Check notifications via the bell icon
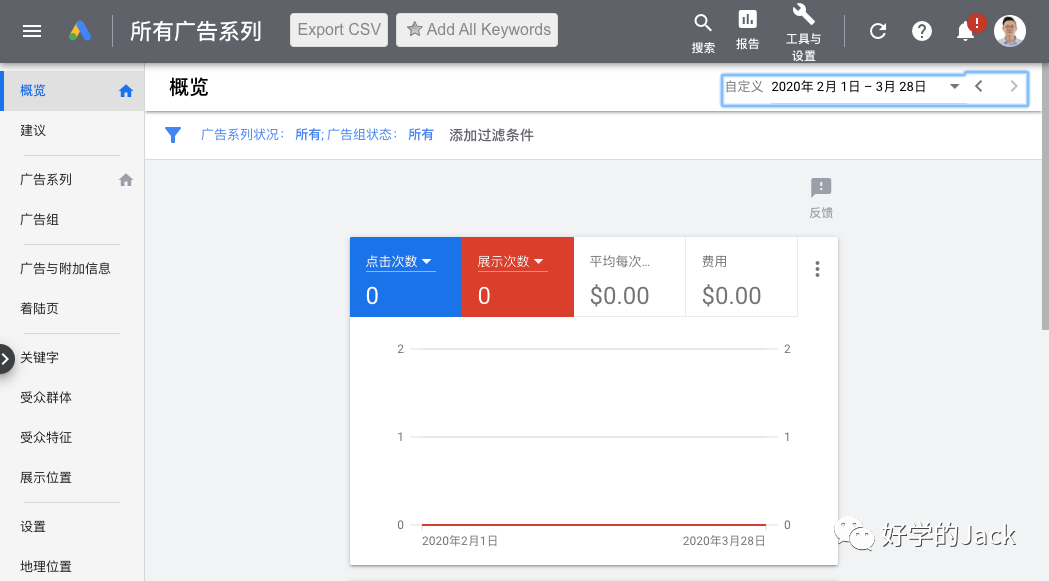Viewport: 1049px width, 581px height. click(x=965, y=30)
